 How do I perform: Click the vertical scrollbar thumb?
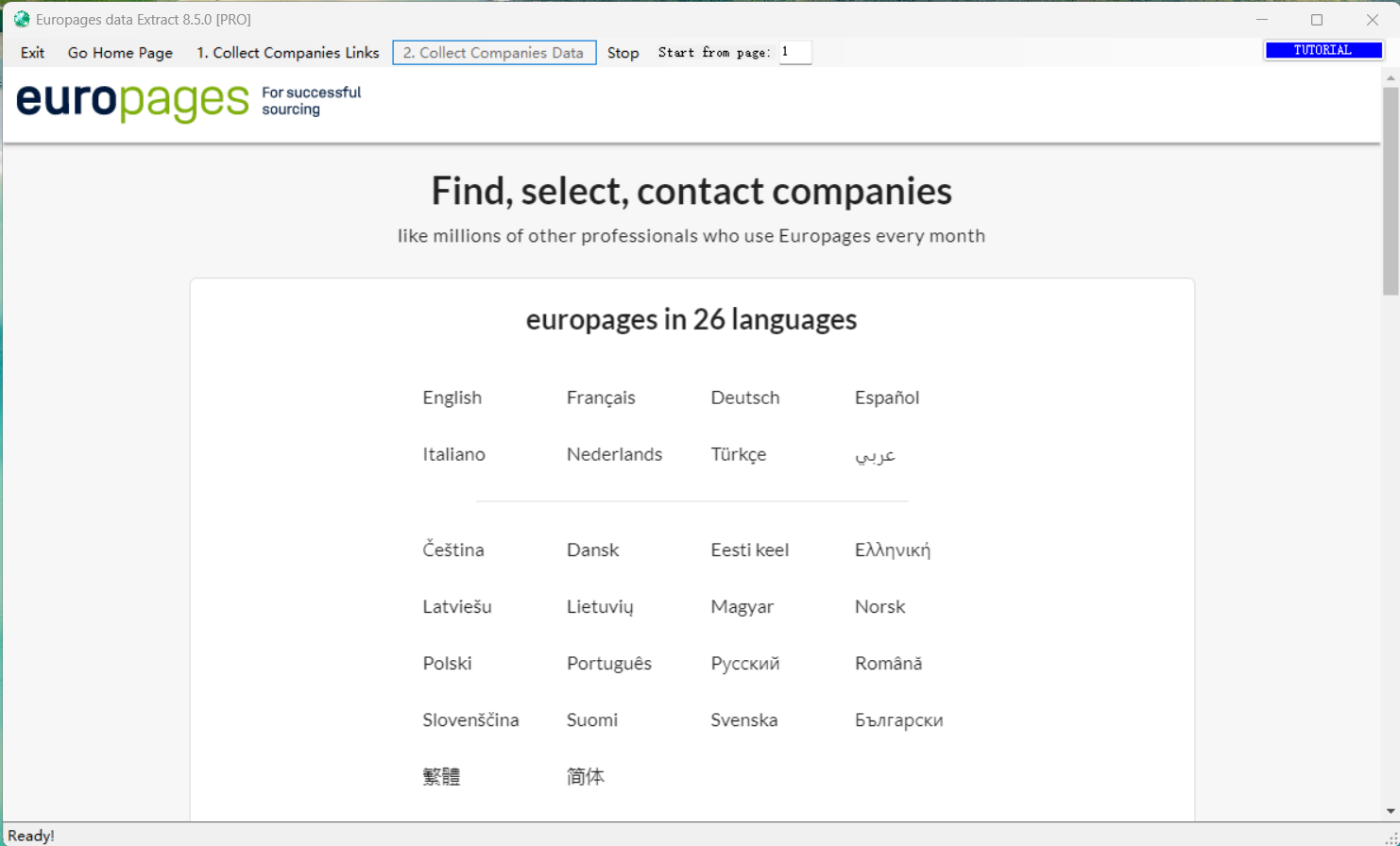1391,189
